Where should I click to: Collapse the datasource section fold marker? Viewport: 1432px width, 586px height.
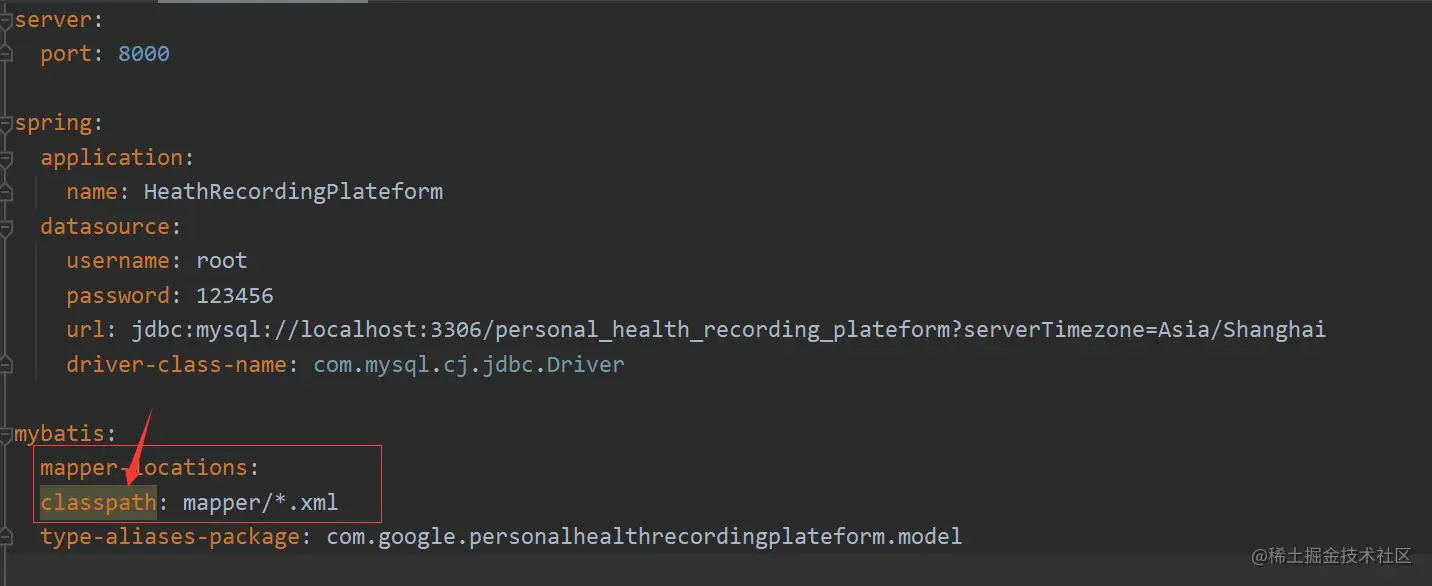tap(6, 227)
